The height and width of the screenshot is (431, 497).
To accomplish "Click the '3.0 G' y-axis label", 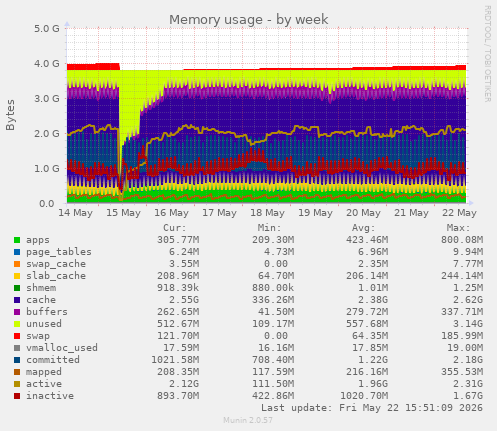I will coord(47,99).
